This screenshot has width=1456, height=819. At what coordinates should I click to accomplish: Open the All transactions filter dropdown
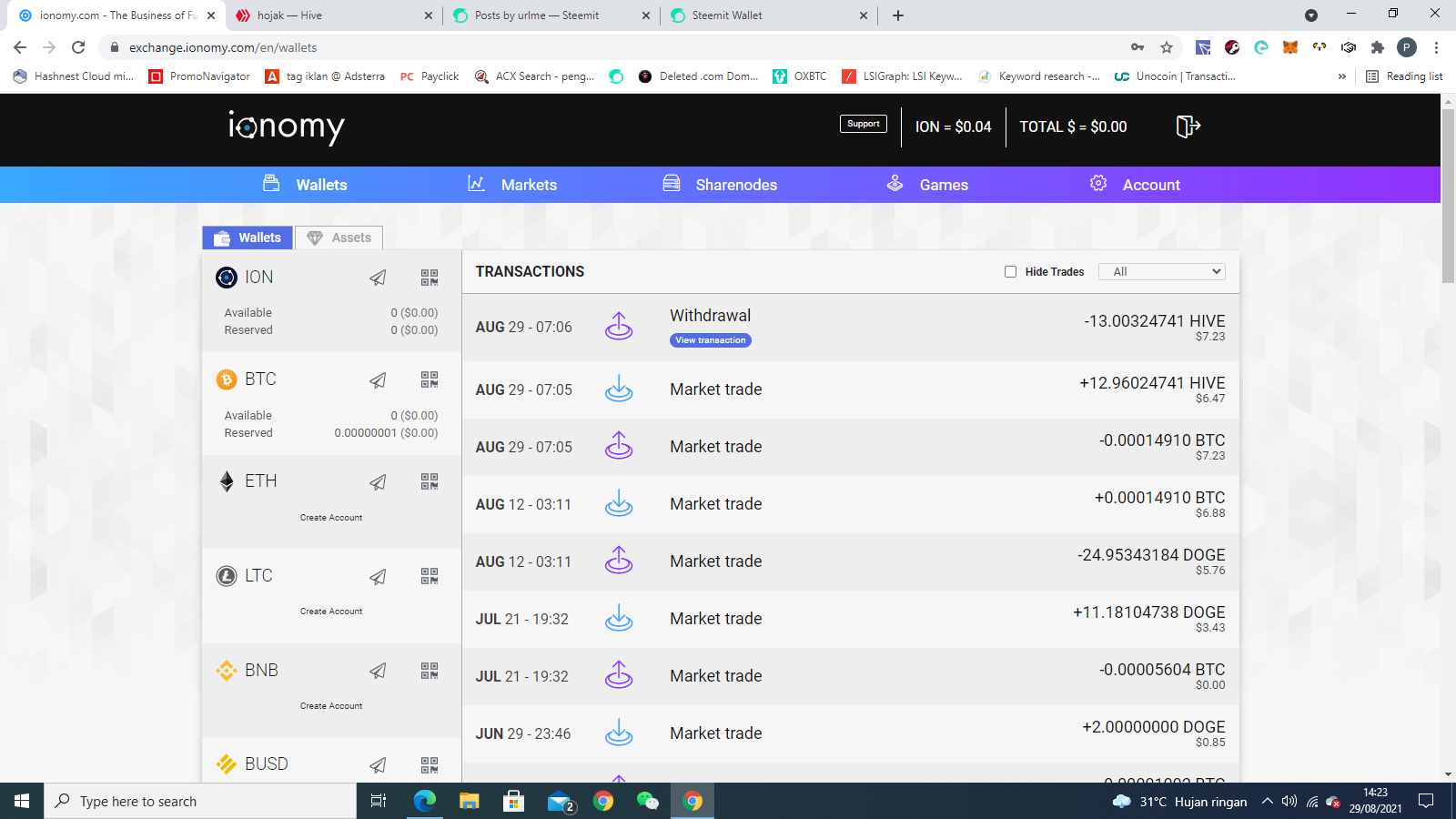pyautogui.click(x=1162, y=271)
